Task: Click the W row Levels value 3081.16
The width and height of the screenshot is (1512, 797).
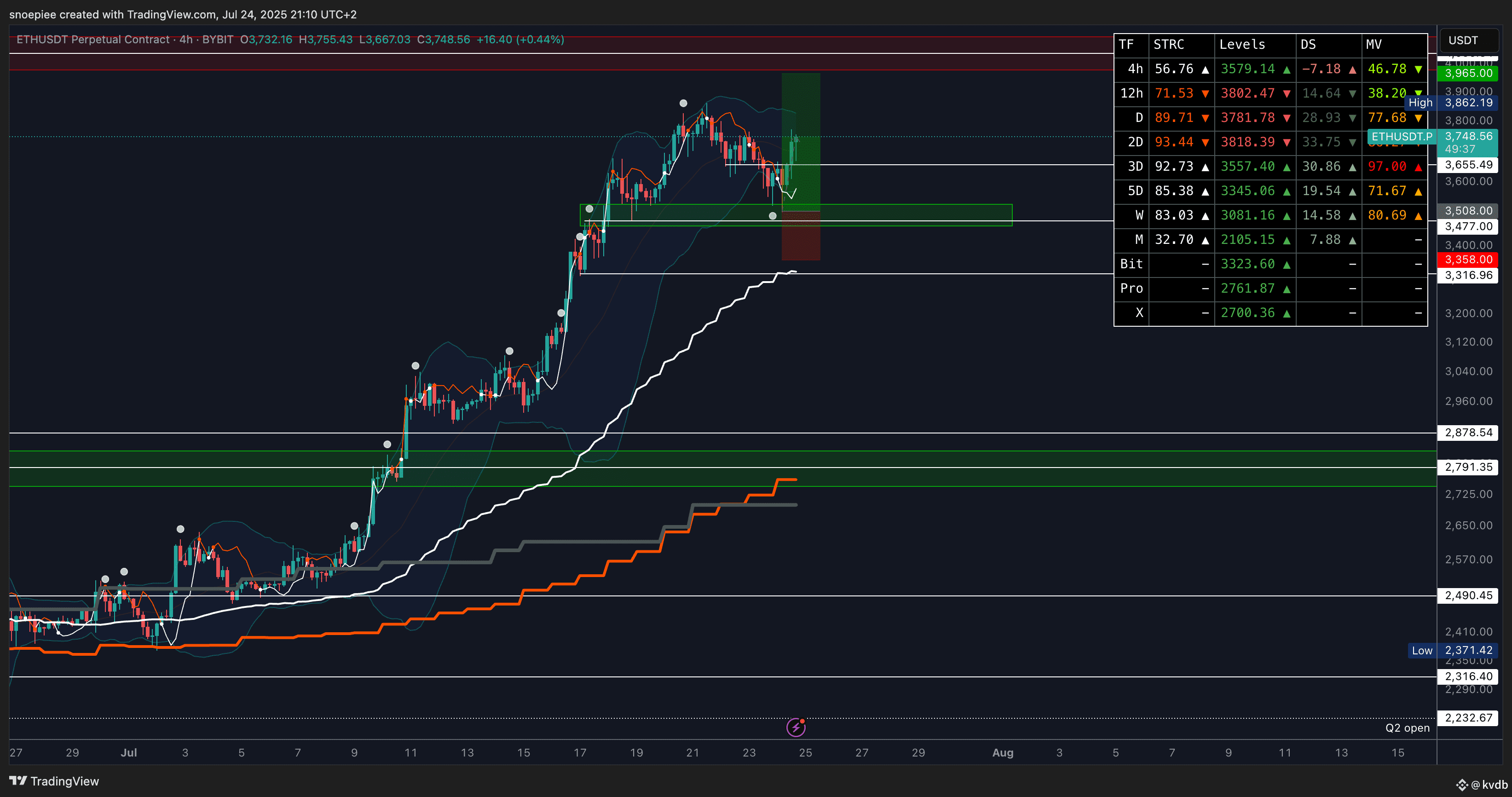Action: tap(1248, 215)
